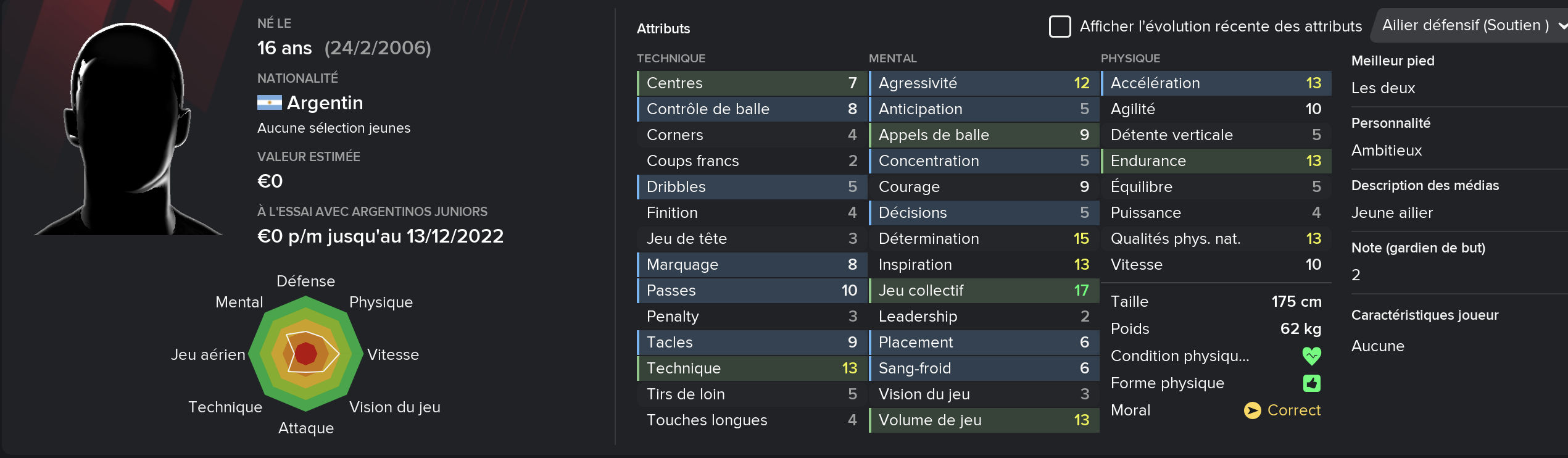Enable Afficher l'évolution récente des attributs checkbox
This screenshot has height=458, width=1568.
point(1060,27)
